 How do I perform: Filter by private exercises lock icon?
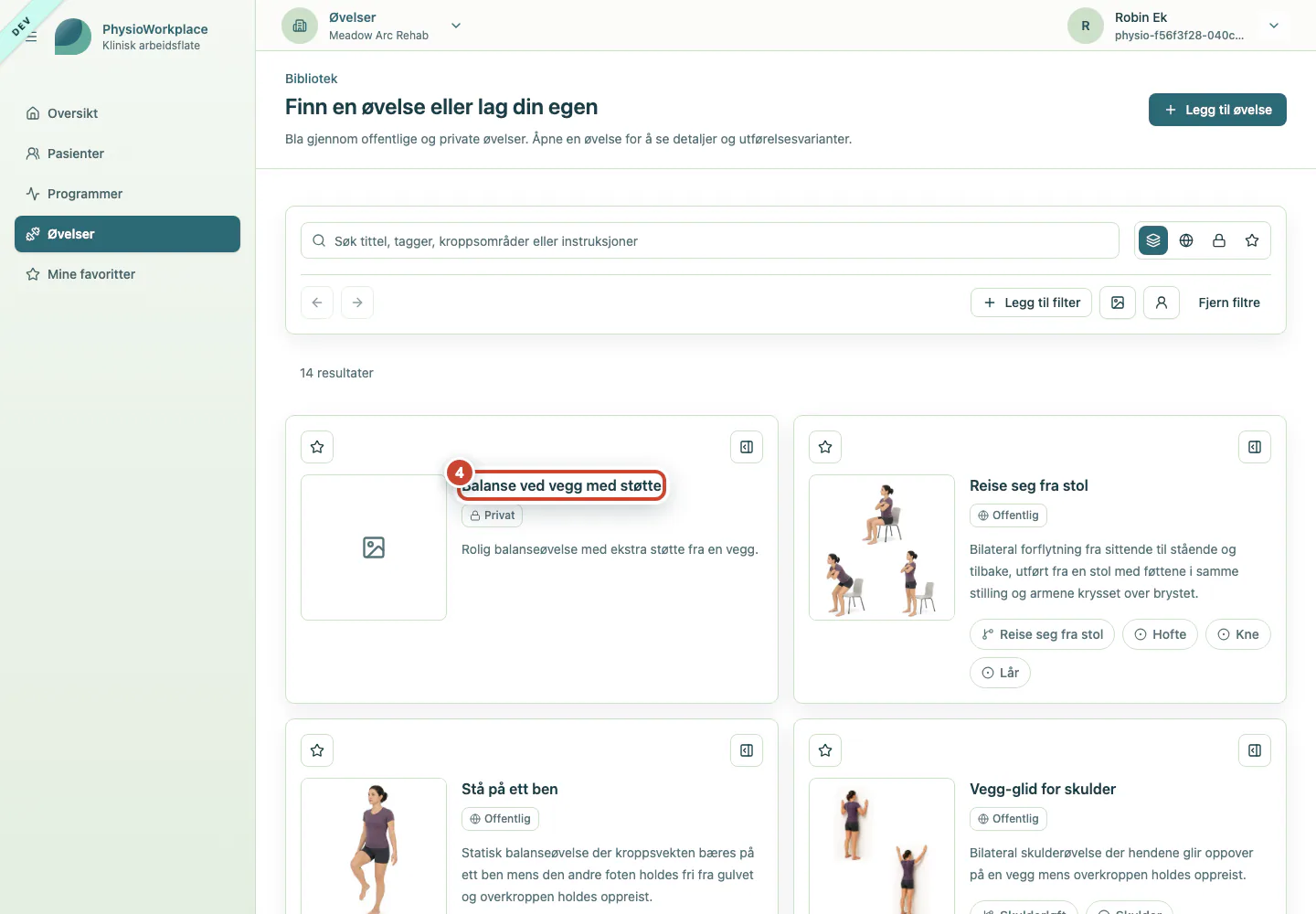point(1219,240)
